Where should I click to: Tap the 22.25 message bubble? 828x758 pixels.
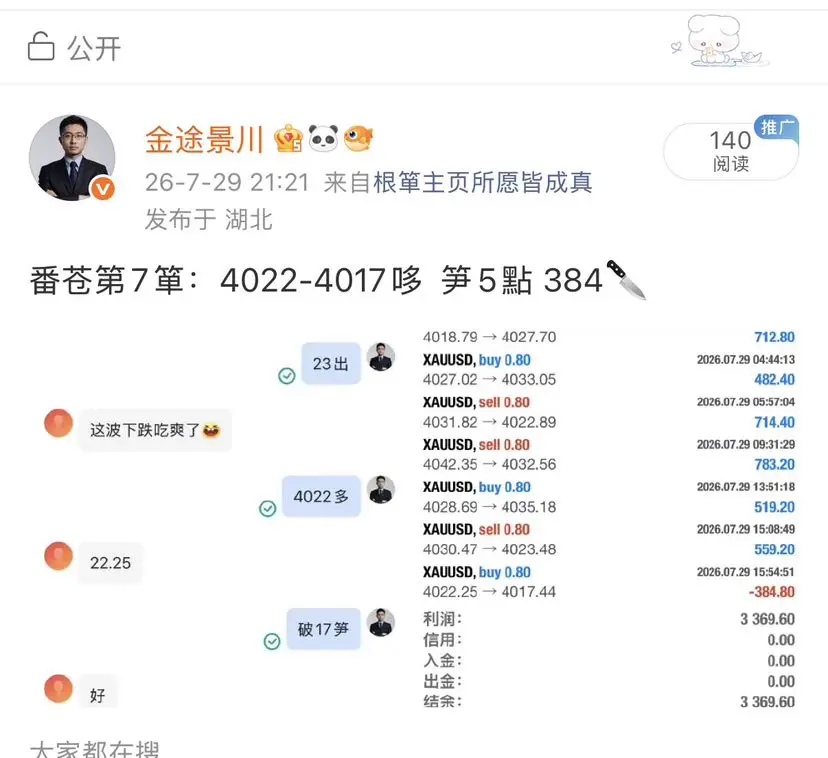(110, 563)
